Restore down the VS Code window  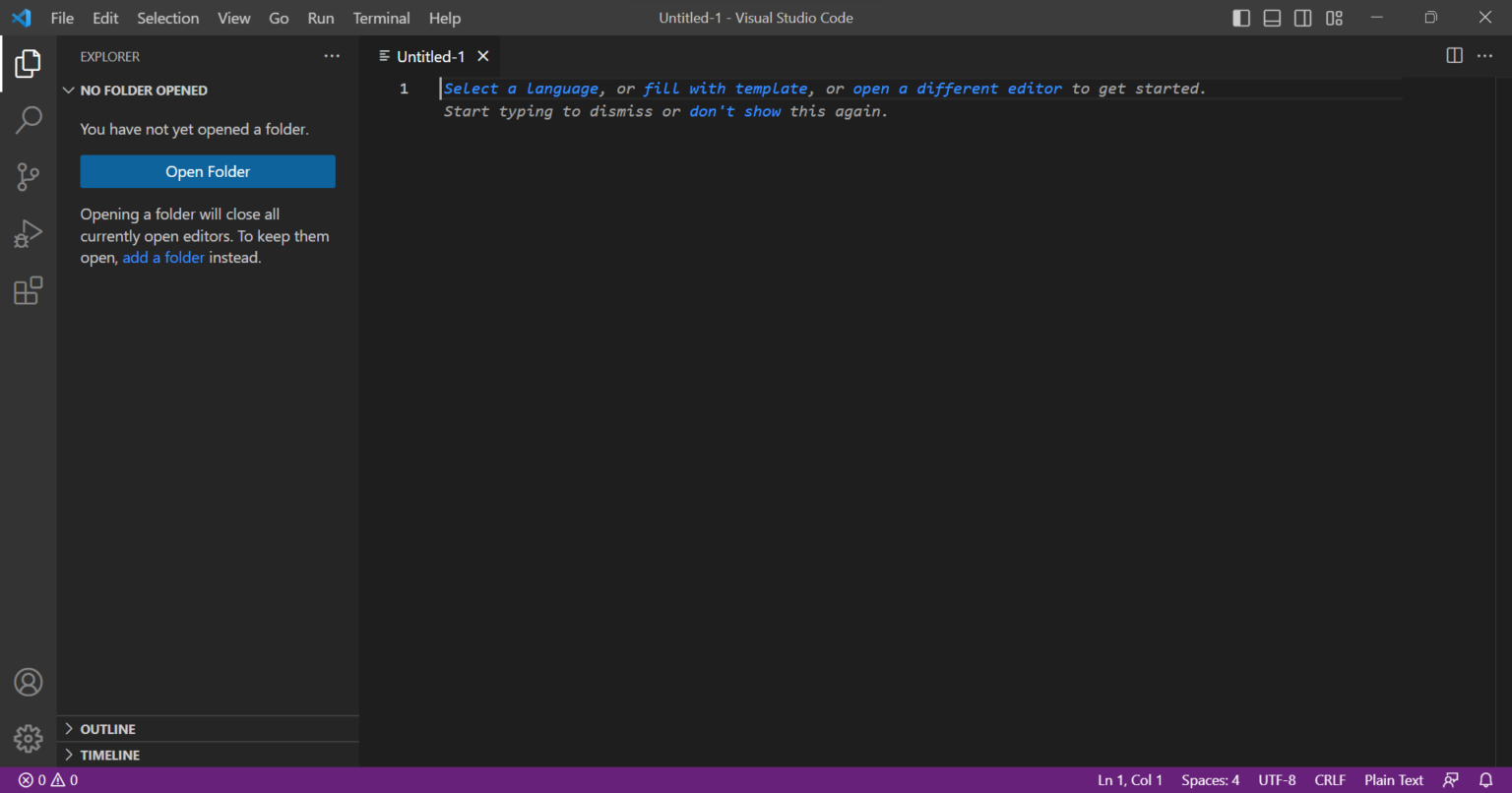[1431, 18]
